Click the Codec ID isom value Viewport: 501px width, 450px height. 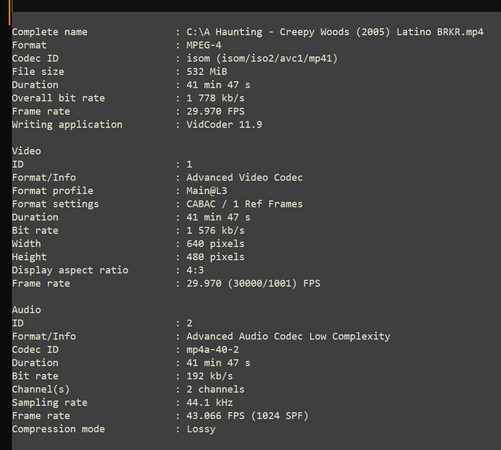[262, 58]
